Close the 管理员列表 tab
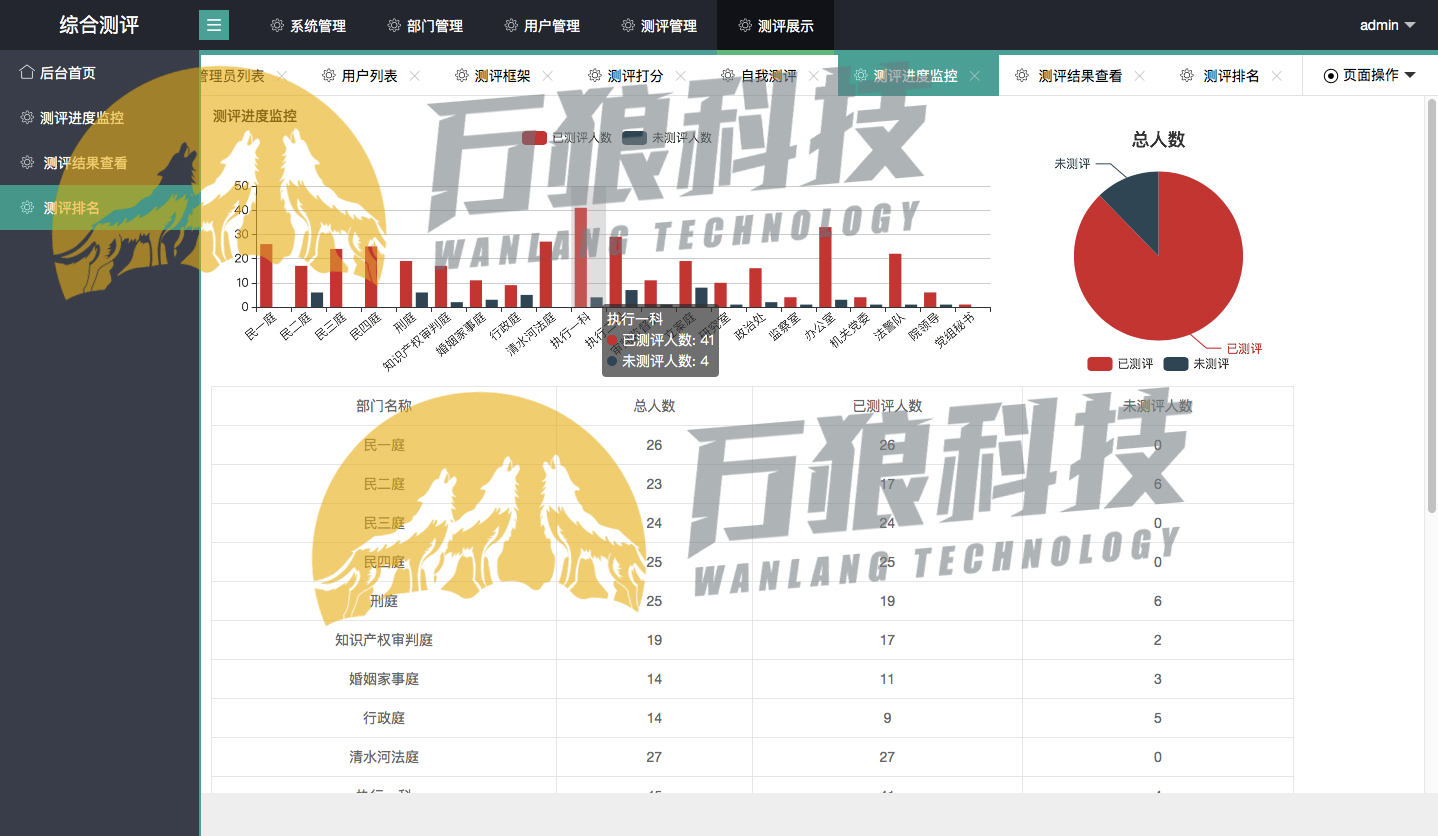The image size is (1438, 836). [282, 76]
